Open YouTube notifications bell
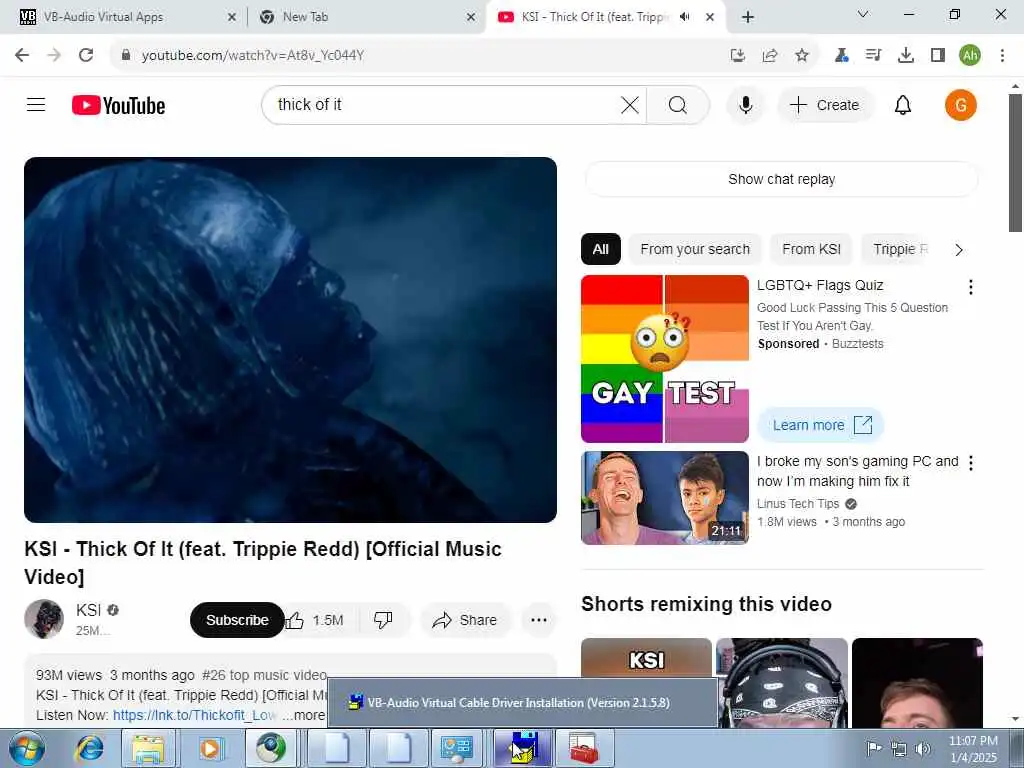The width and height of the screenshot is (1024, 768). point(903,104)
